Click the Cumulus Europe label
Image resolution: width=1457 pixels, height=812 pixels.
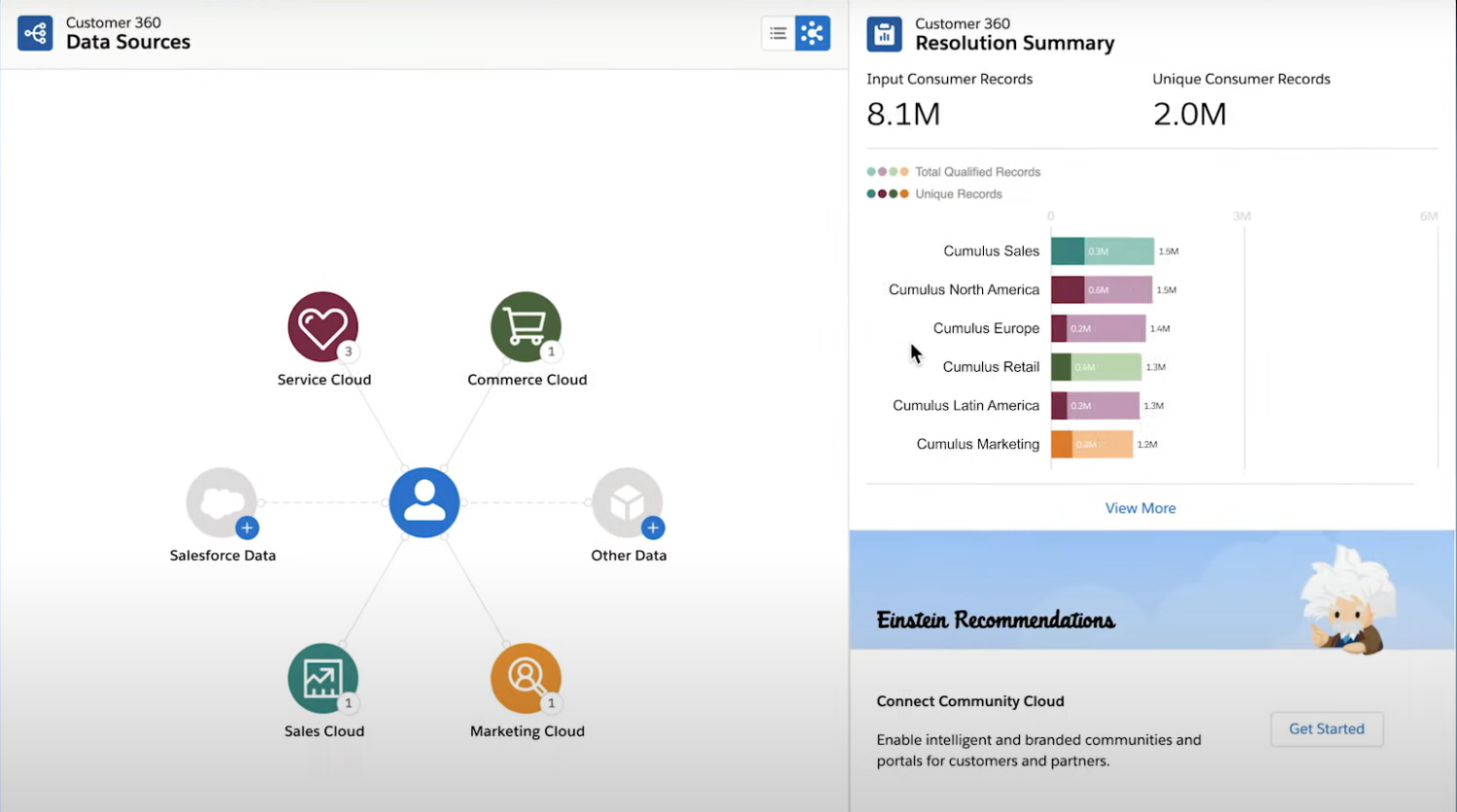coord(986,328)
